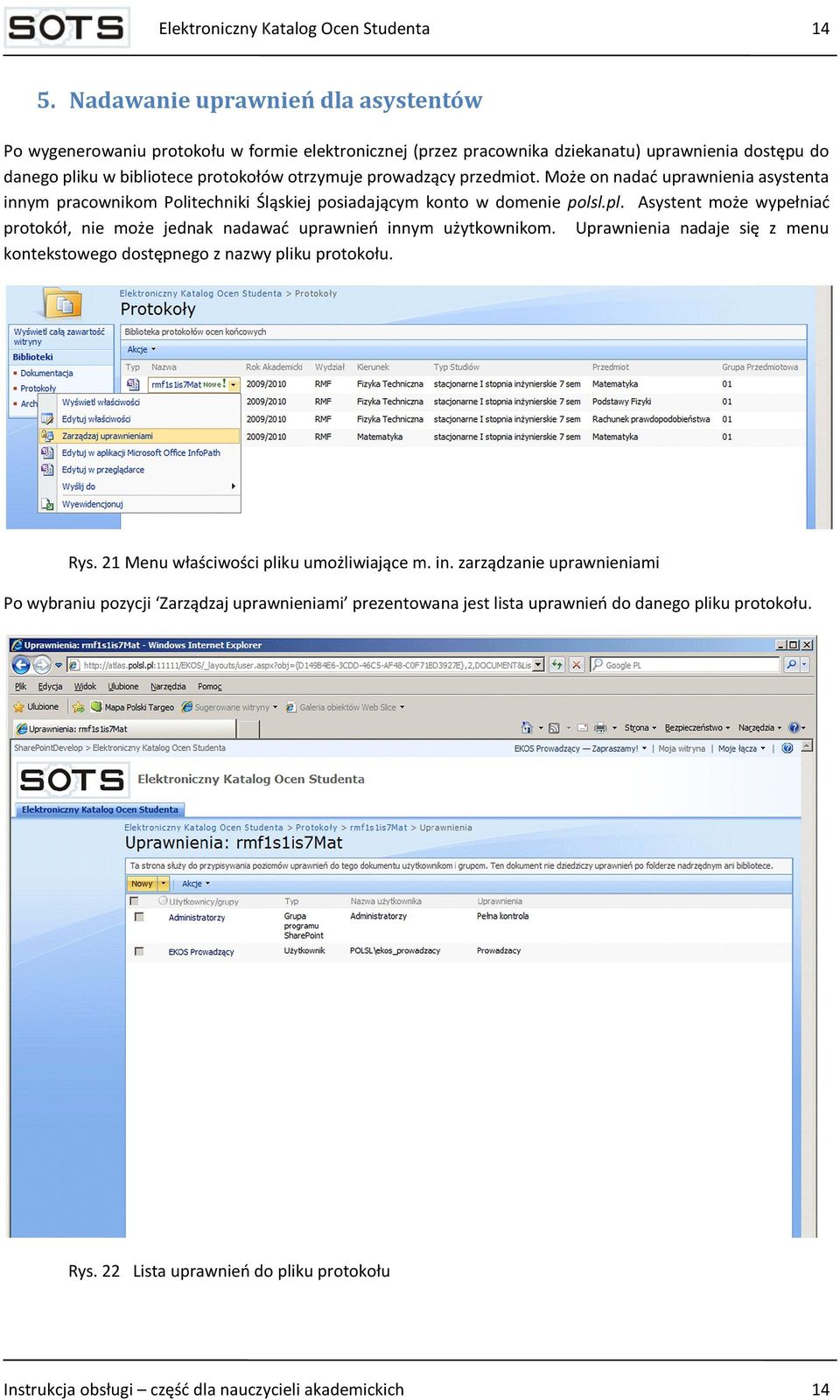Click the IE help question mark icon

(x=794, y=728)
